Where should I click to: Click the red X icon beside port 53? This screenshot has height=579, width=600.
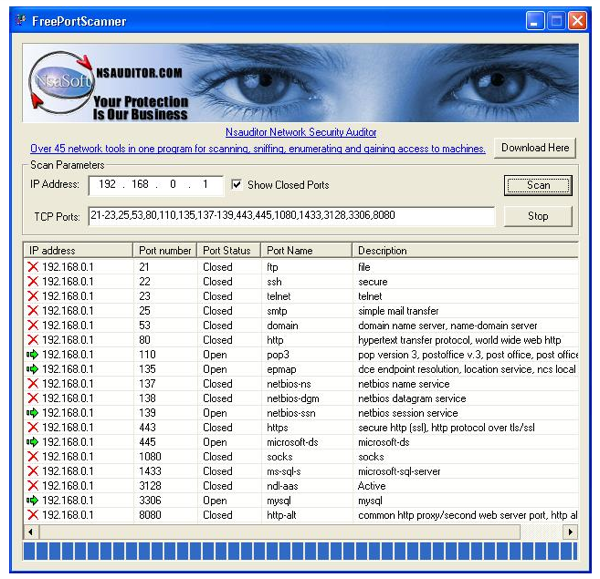click(x=33, y=325)
